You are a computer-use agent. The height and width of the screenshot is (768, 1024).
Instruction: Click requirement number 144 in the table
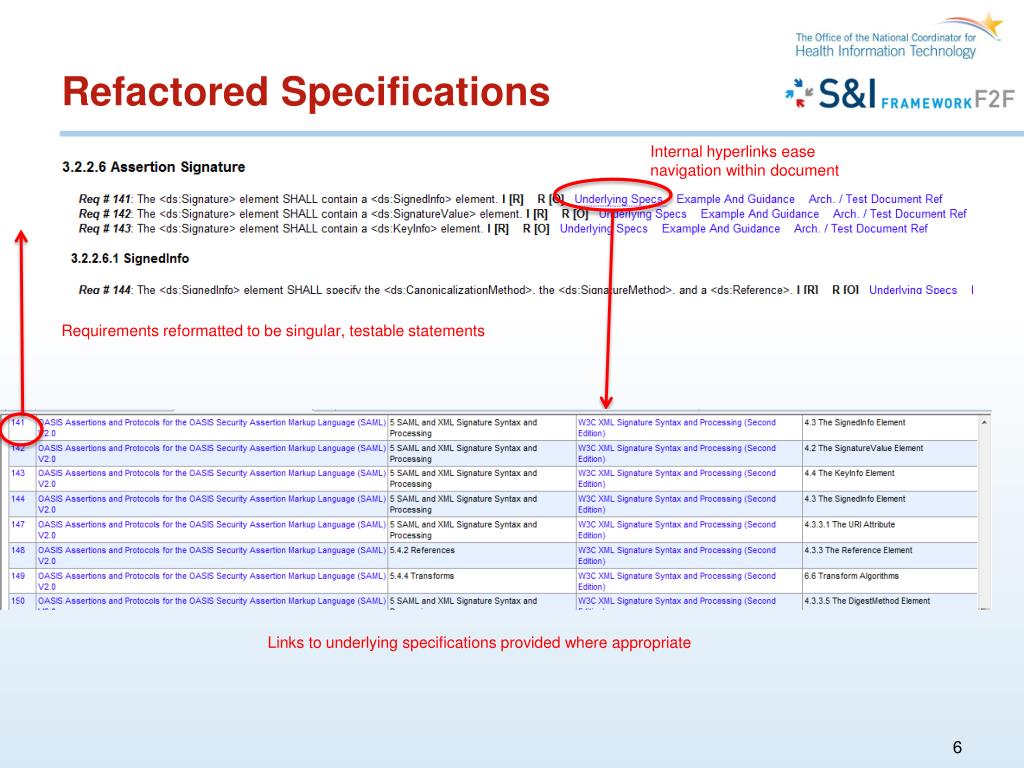click(18, 499)
